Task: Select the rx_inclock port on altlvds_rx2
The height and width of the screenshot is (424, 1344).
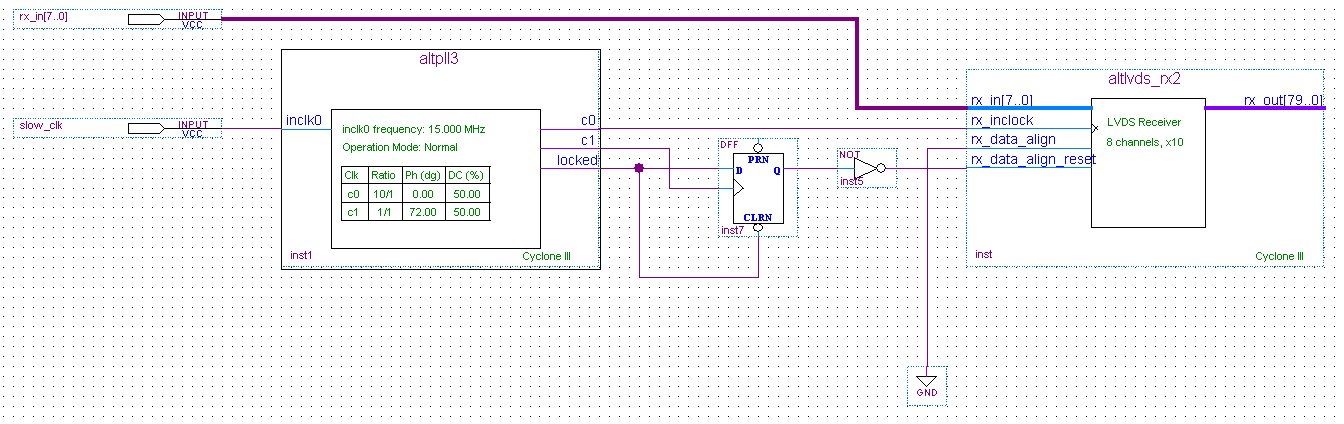Action: [1002, 120]
